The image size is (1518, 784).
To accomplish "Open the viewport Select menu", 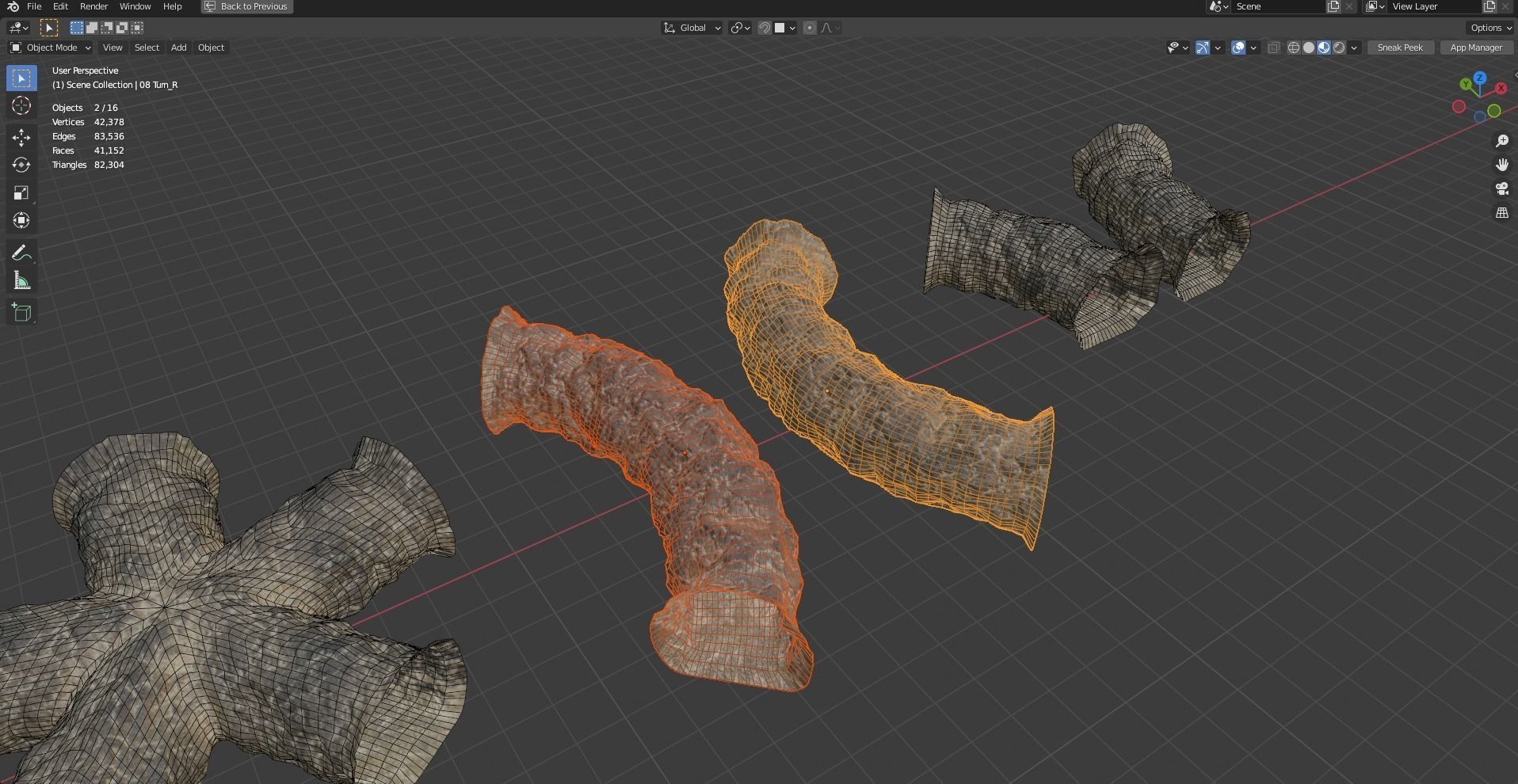I will (x=147, y=48).
